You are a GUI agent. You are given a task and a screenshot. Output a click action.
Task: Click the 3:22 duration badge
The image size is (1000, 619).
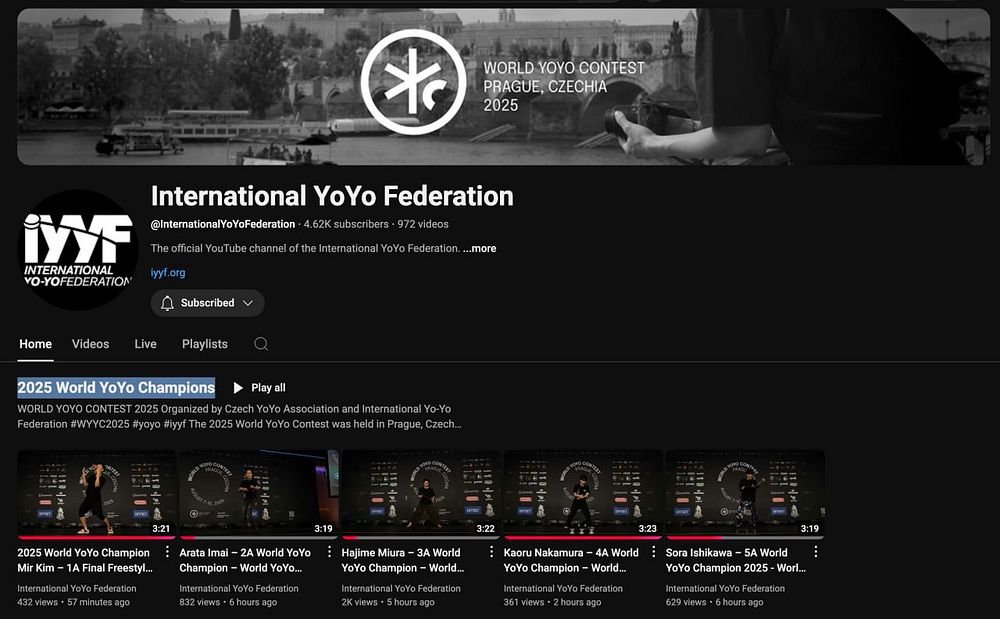(x=485, y=528)
